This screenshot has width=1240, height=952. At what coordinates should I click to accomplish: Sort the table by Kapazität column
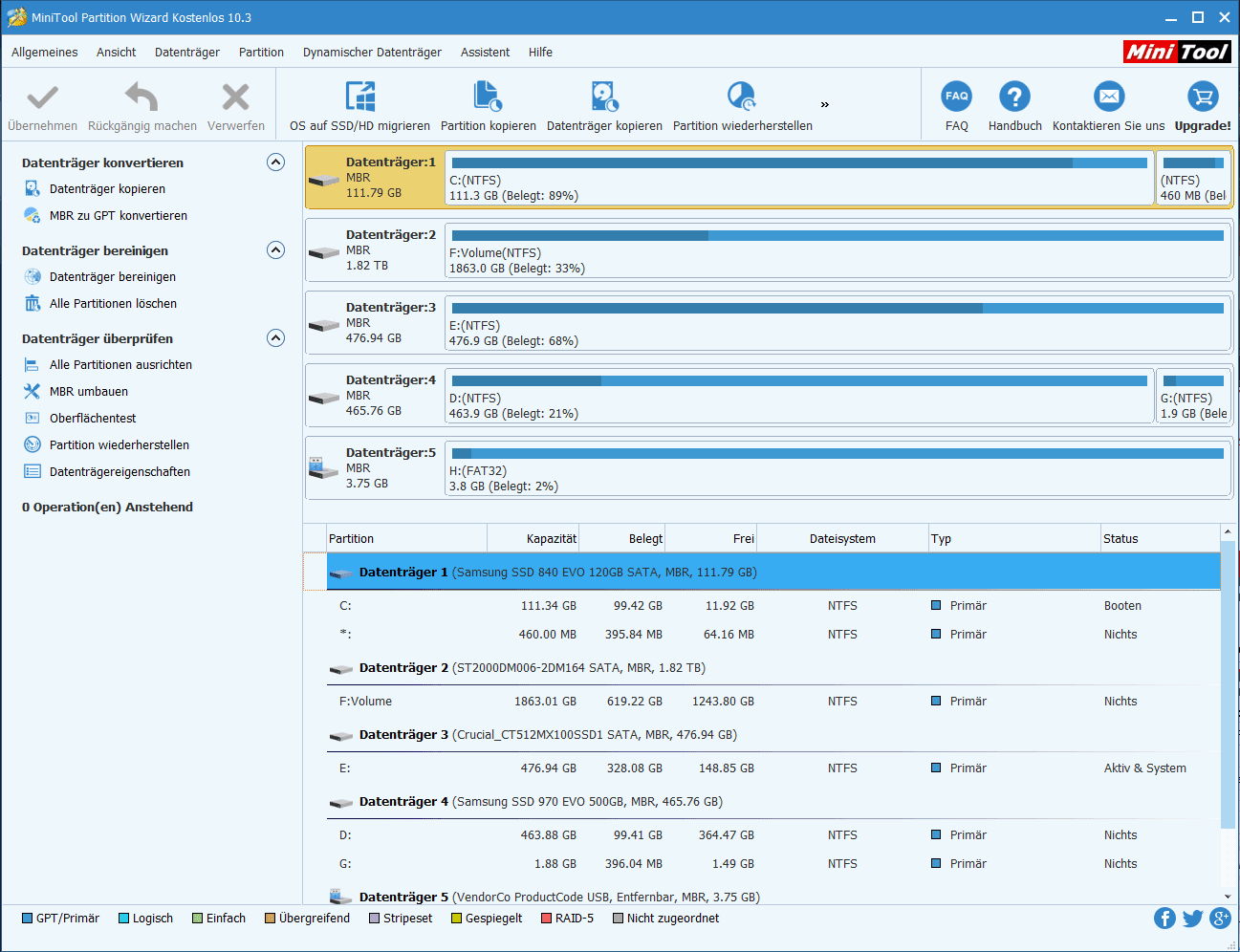(533, 539)
